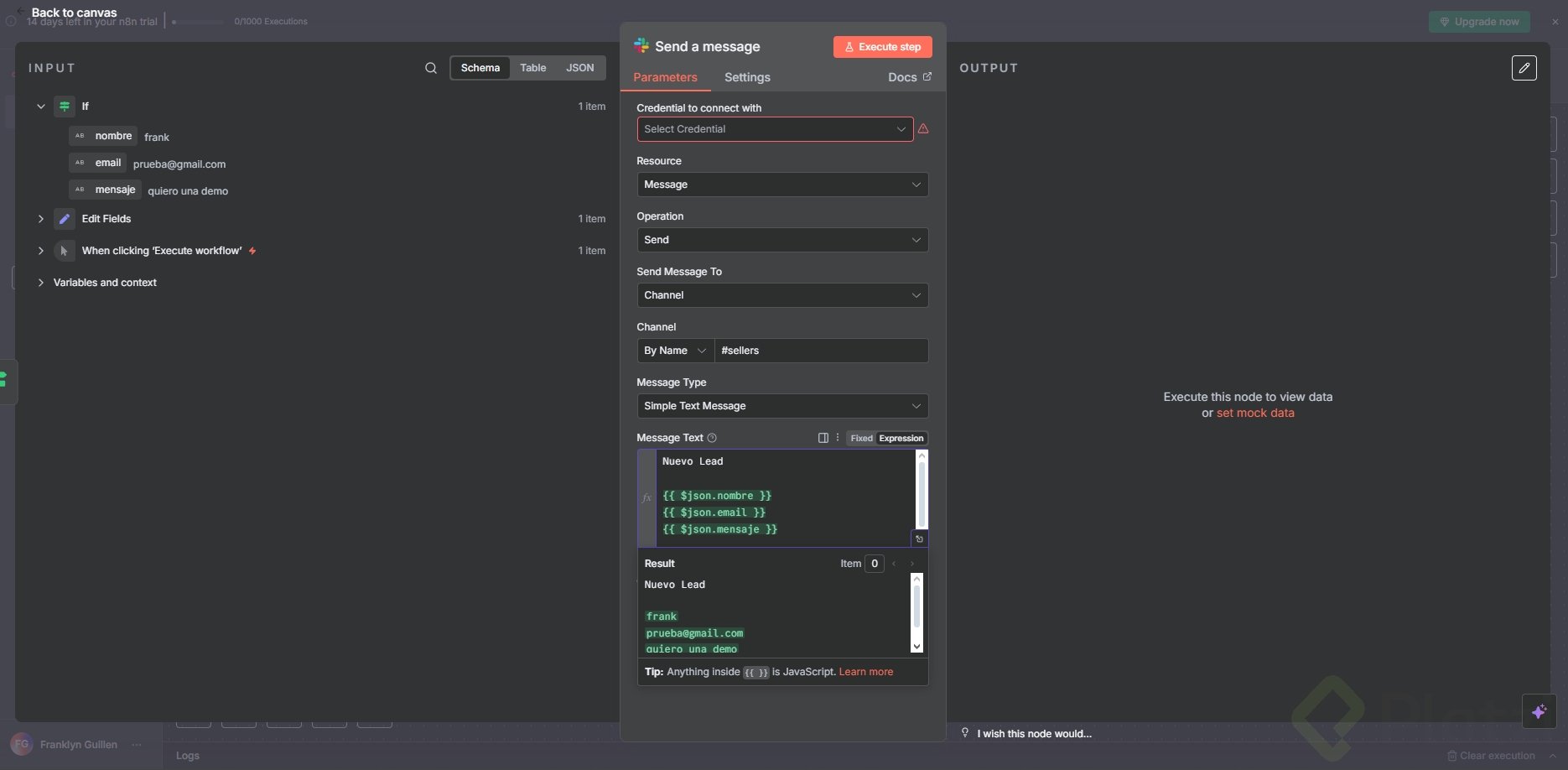Switch Message Text to Expression mode
Image resolution: width=1568 pixels, height=770 pixels.
click(901, 438)
